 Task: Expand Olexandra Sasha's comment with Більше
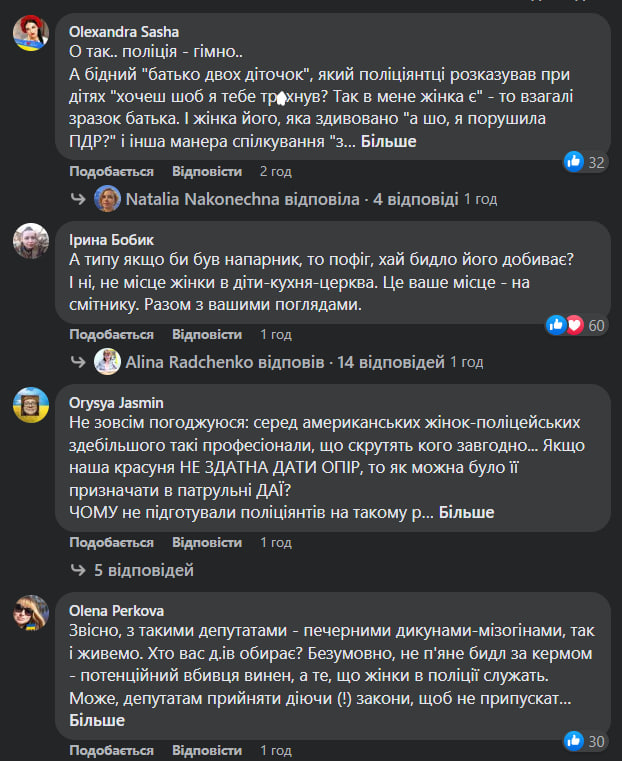pos(389,142)
